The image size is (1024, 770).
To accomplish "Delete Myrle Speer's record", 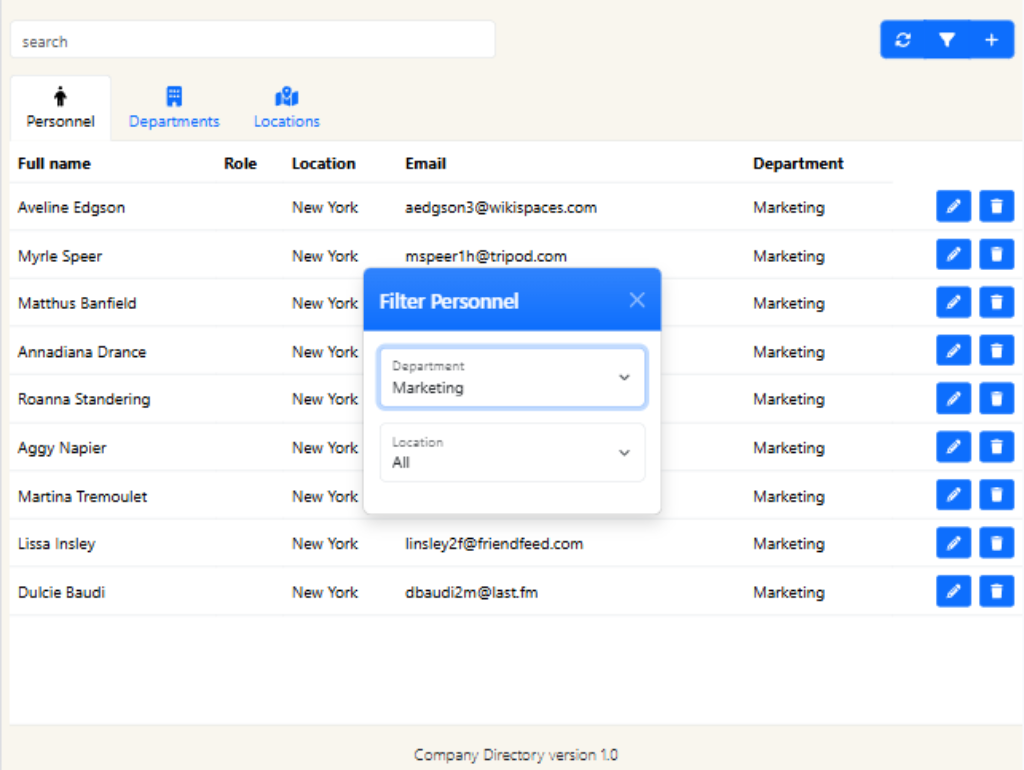I will [x=996, y=255].
